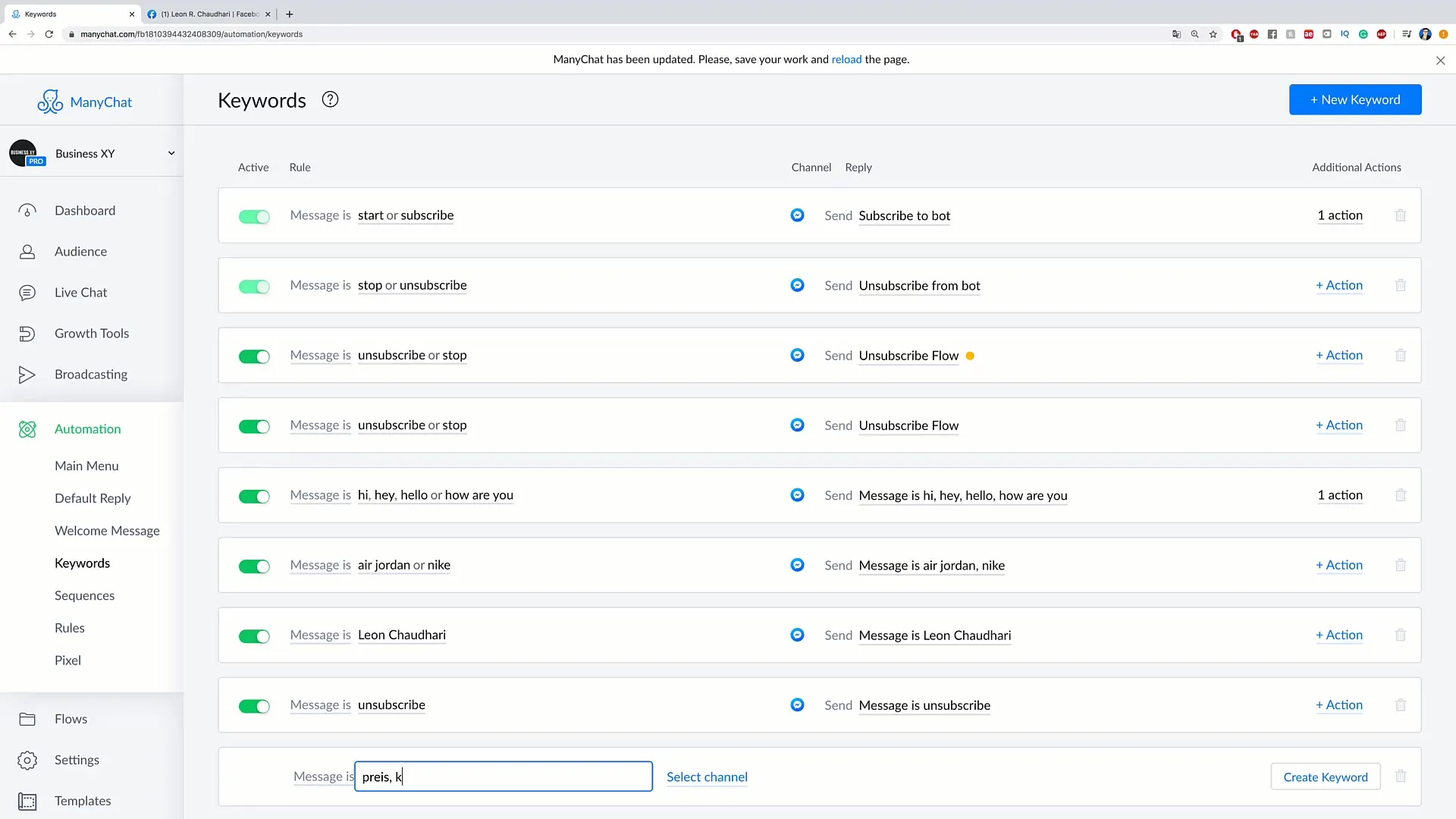Add an action to 'air jordan or nike' keyword
This screenshot has height=819, width=1456.
pos(1339,565)
